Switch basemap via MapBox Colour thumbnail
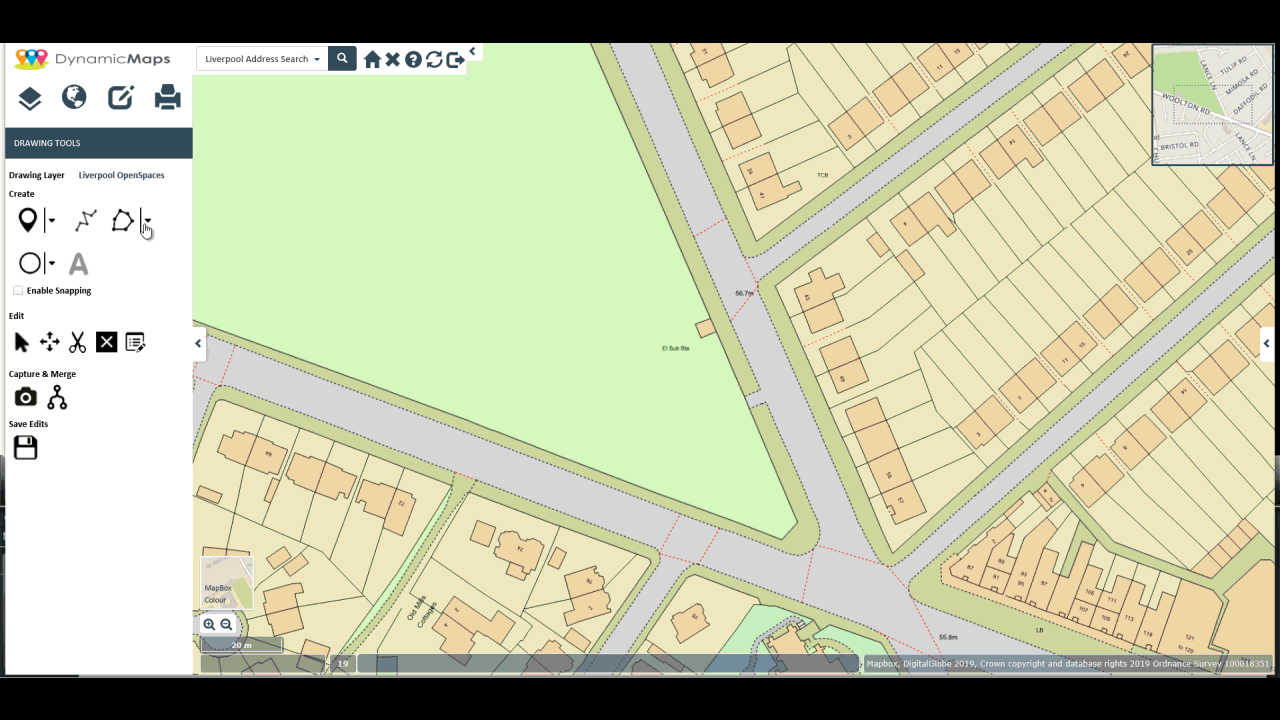This screenshot has width=1280, height=720. click(227, 583)
